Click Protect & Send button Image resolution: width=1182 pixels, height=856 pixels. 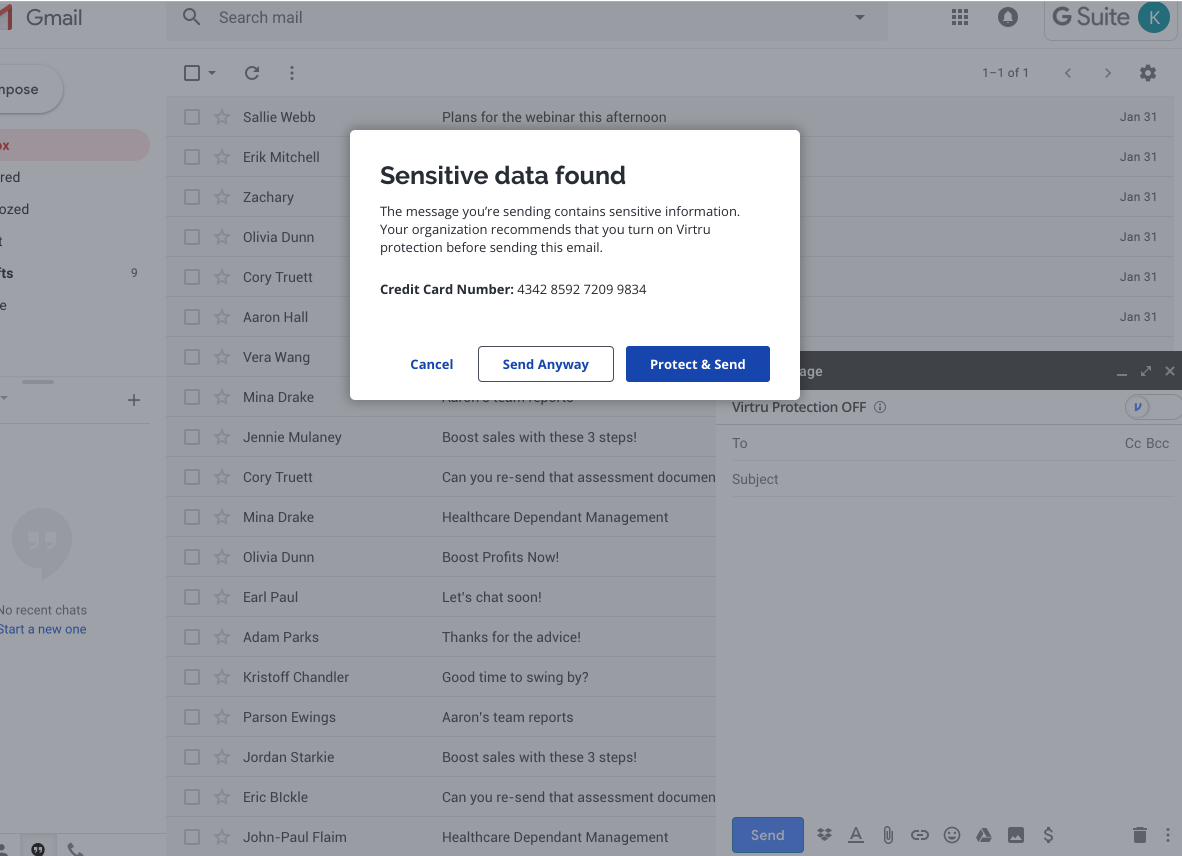tap(697, 364)
